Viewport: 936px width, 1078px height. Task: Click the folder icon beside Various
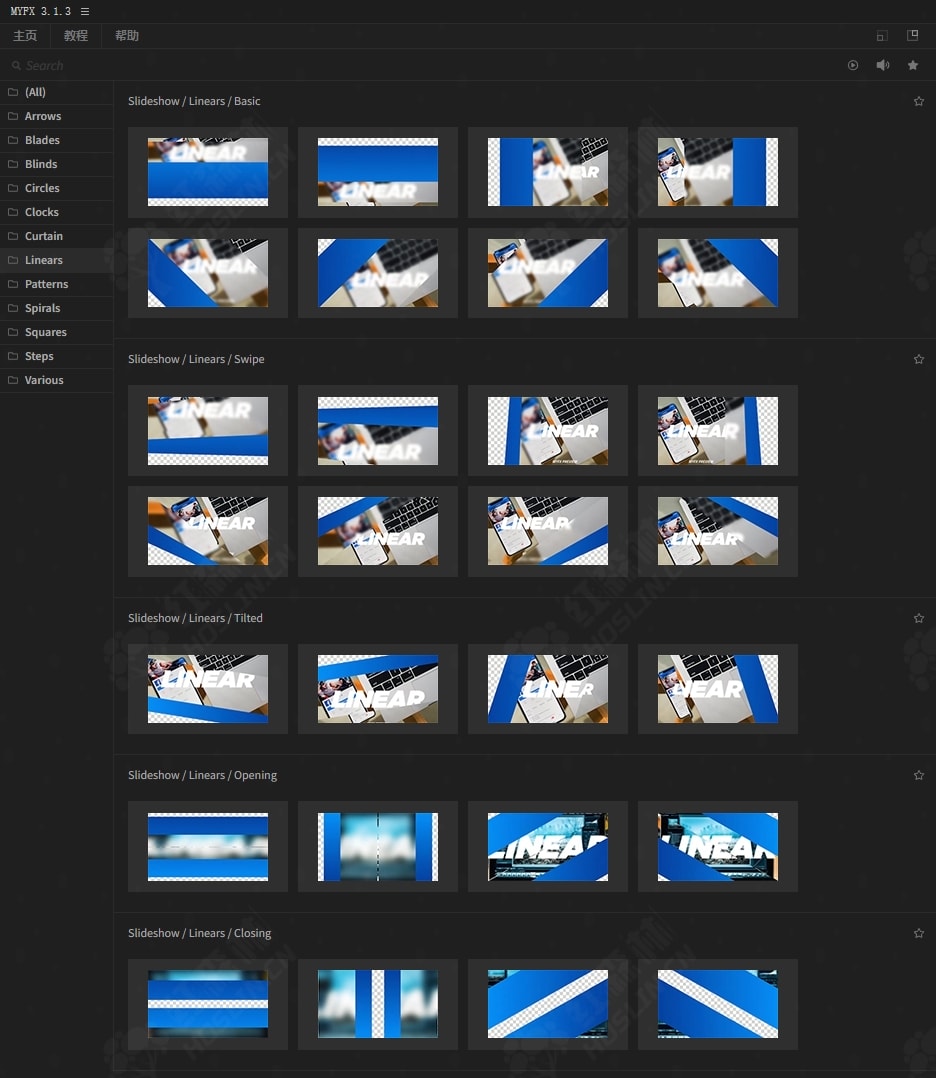13,380
